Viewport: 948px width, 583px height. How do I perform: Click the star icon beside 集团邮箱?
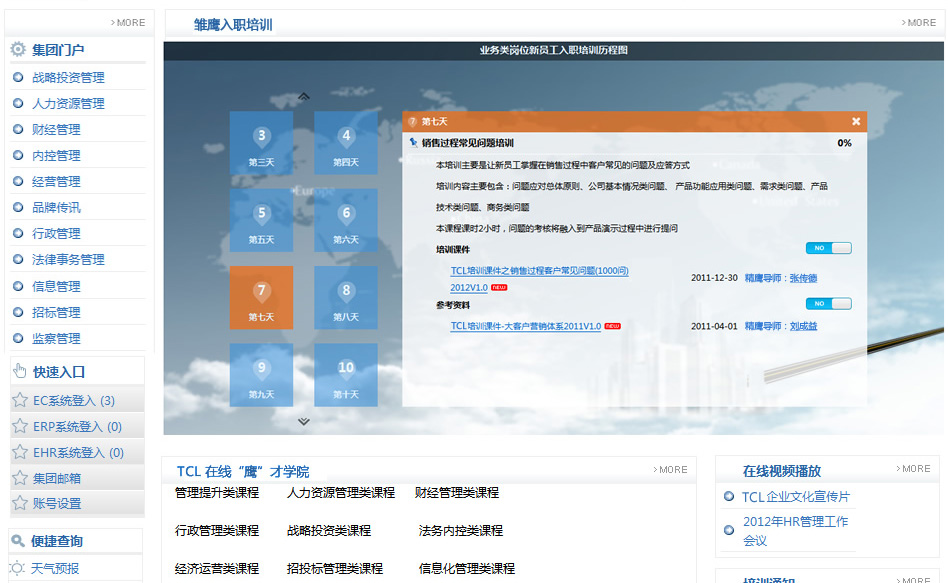[20, 478]
